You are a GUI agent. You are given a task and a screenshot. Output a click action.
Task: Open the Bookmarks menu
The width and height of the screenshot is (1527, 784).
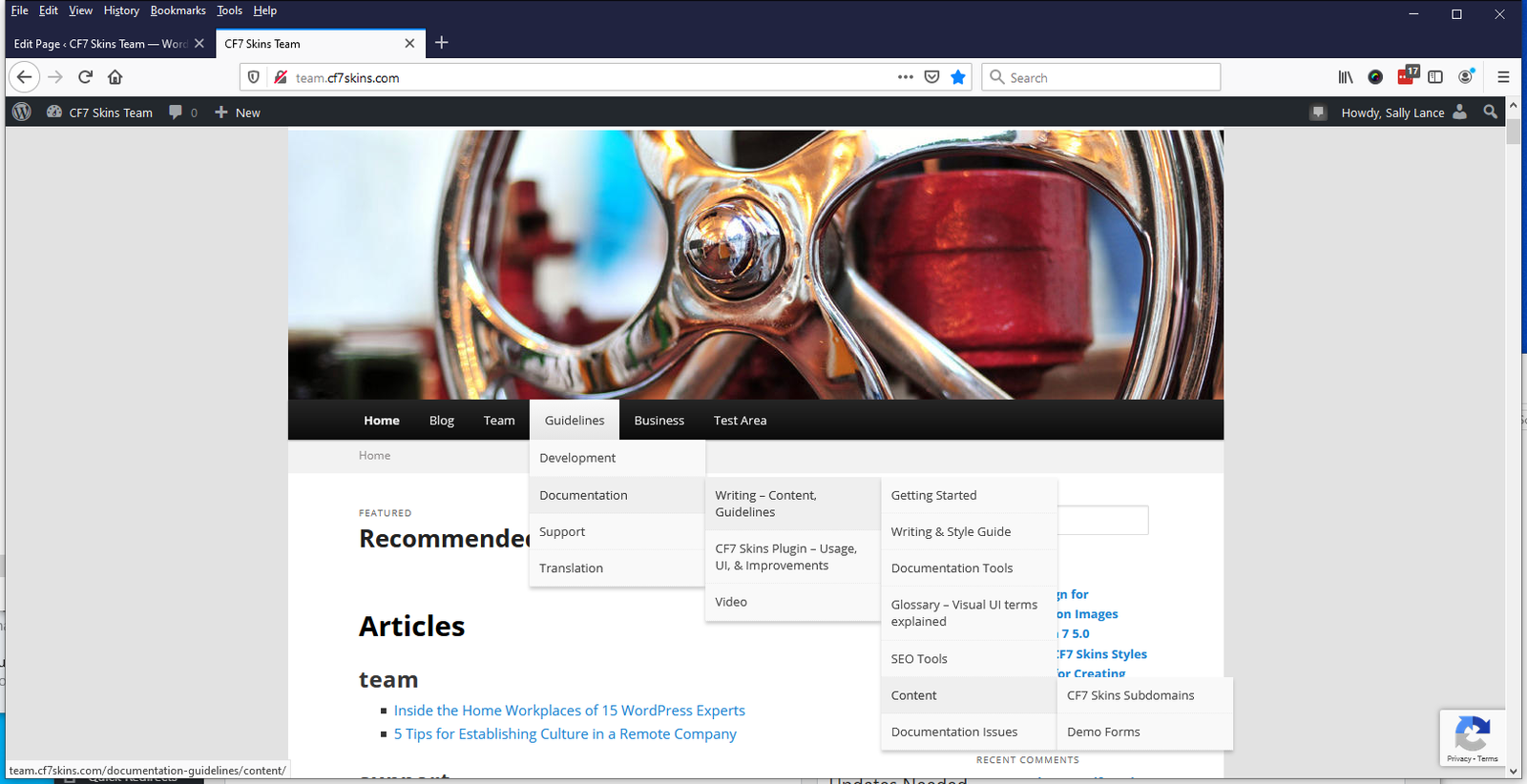click(x=178, y=10)
